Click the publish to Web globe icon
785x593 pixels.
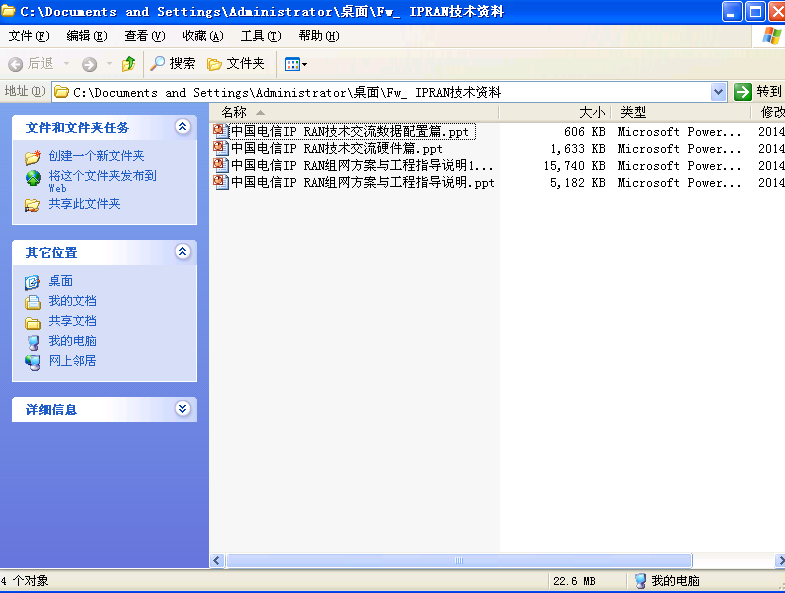[x=33, y=178]
